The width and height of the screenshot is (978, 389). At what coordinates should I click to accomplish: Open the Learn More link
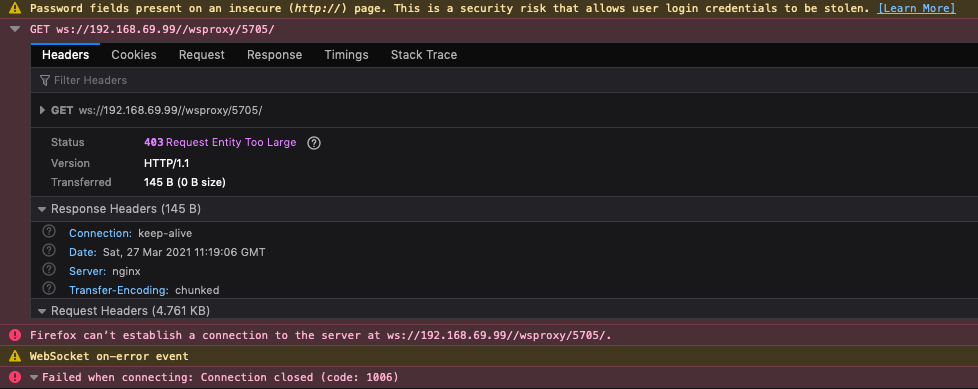[x=916, y=9]
